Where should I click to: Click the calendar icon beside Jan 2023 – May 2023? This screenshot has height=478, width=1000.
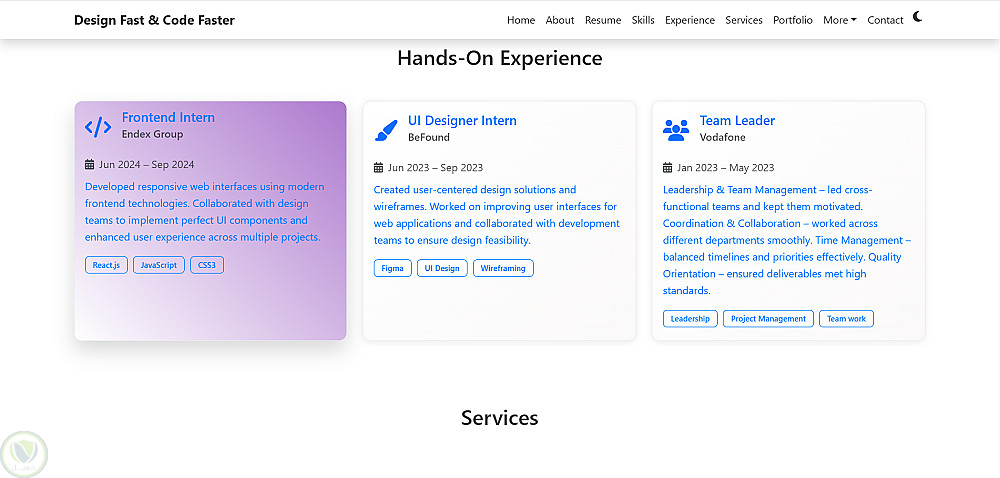pyautogui.click(x=667, y=168)
